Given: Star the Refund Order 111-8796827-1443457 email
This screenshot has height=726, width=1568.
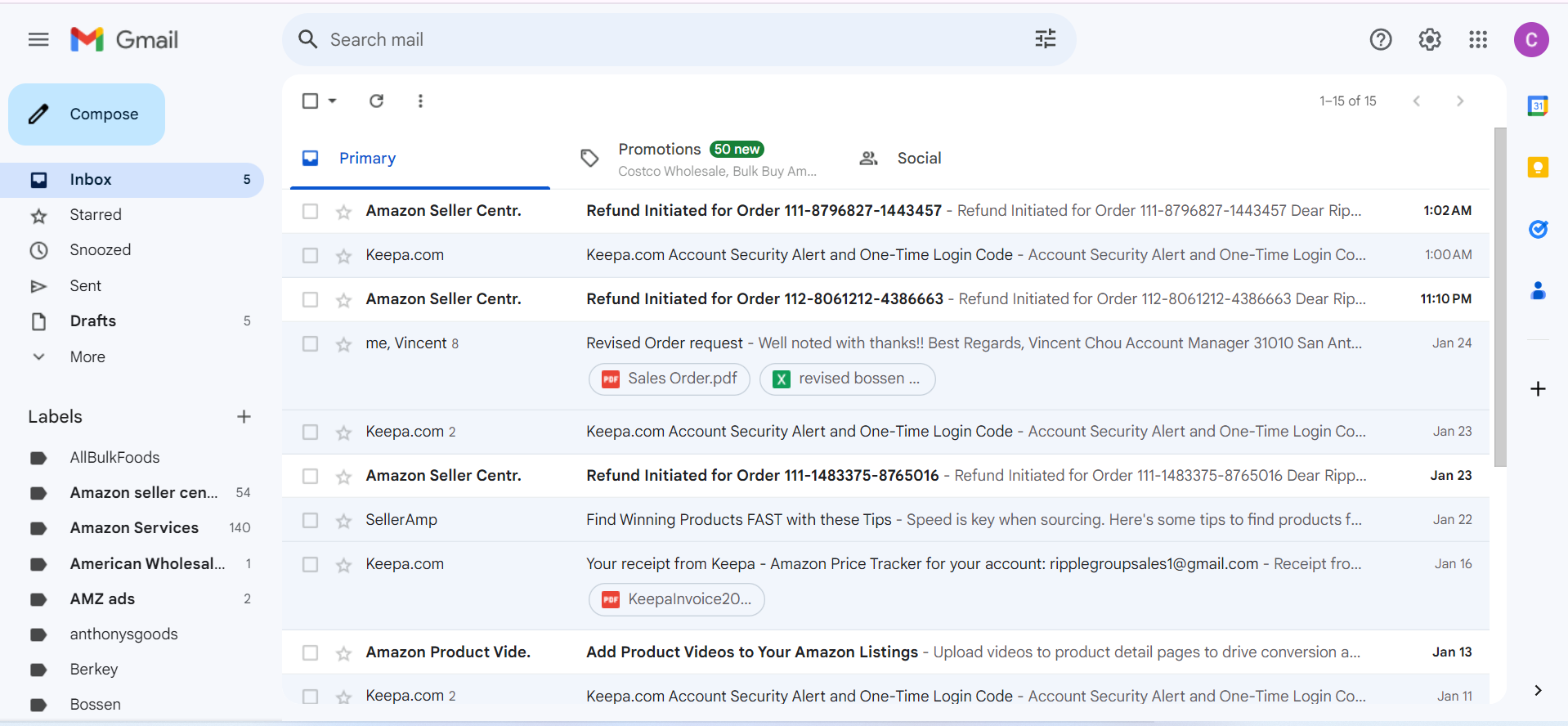Looking at the screenshot, I should (343, 212).
